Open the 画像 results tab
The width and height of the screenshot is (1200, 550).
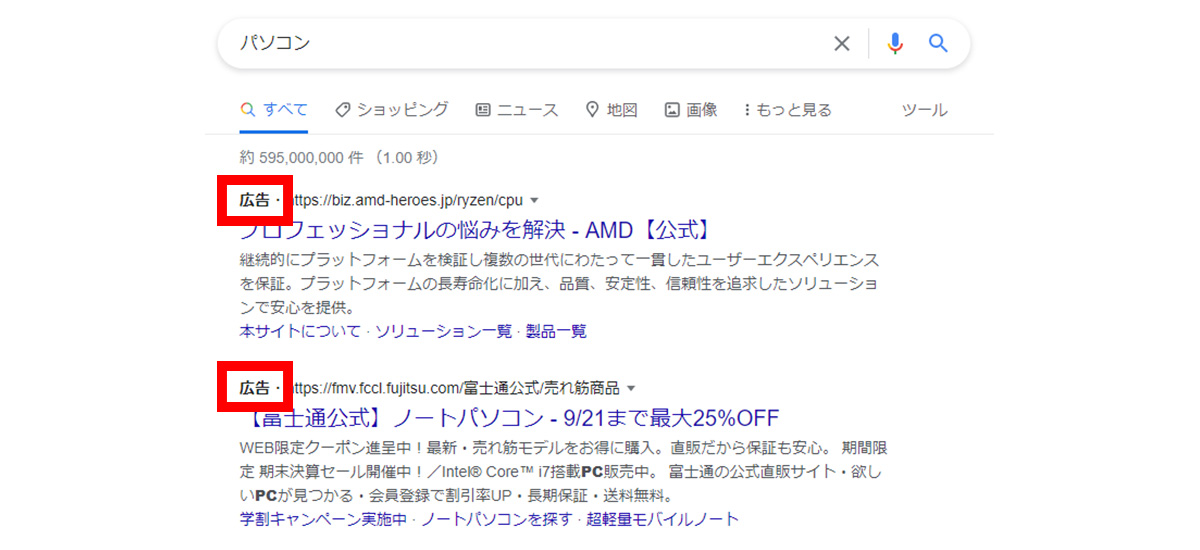[691, 110]
